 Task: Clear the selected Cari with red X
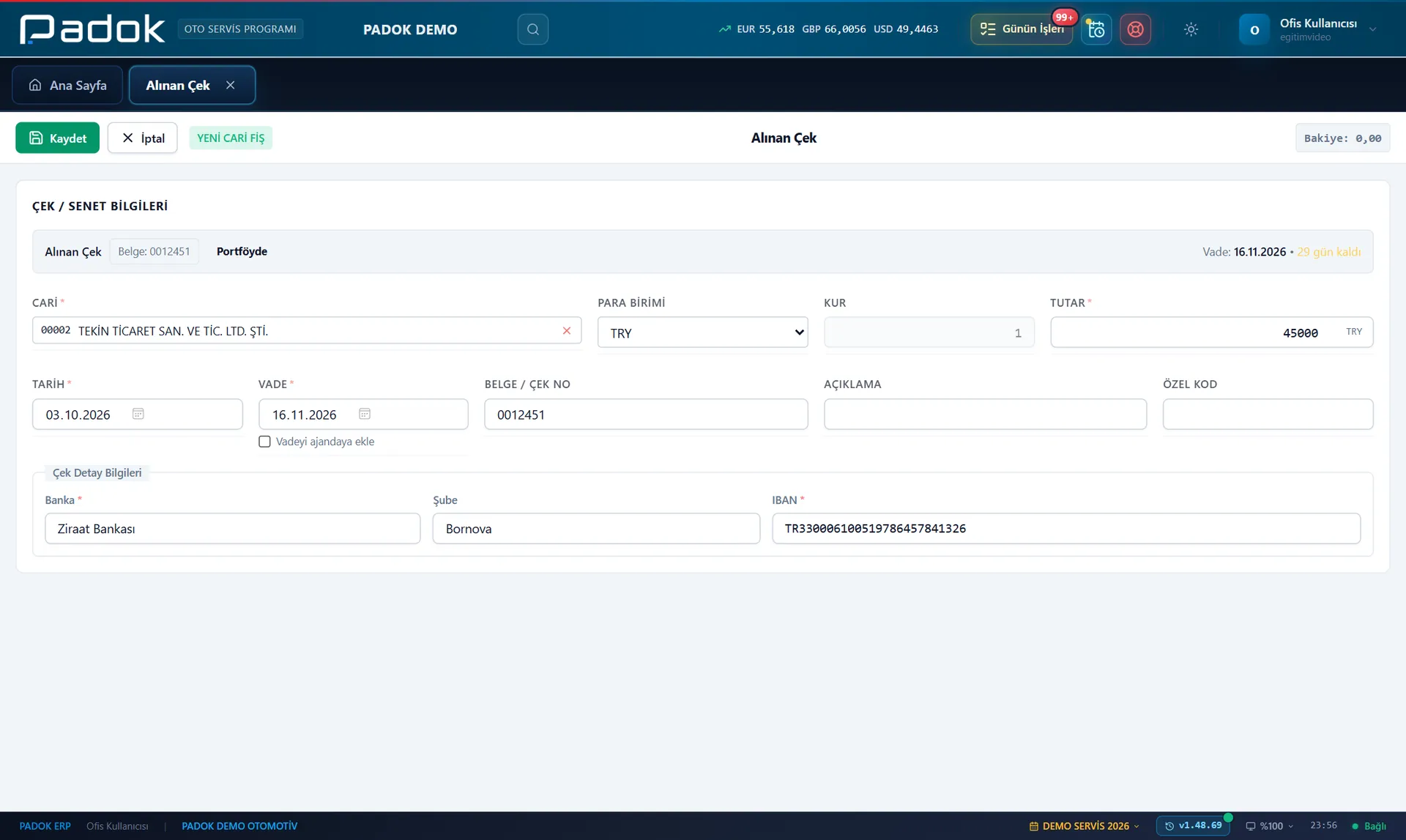[566, 331]
